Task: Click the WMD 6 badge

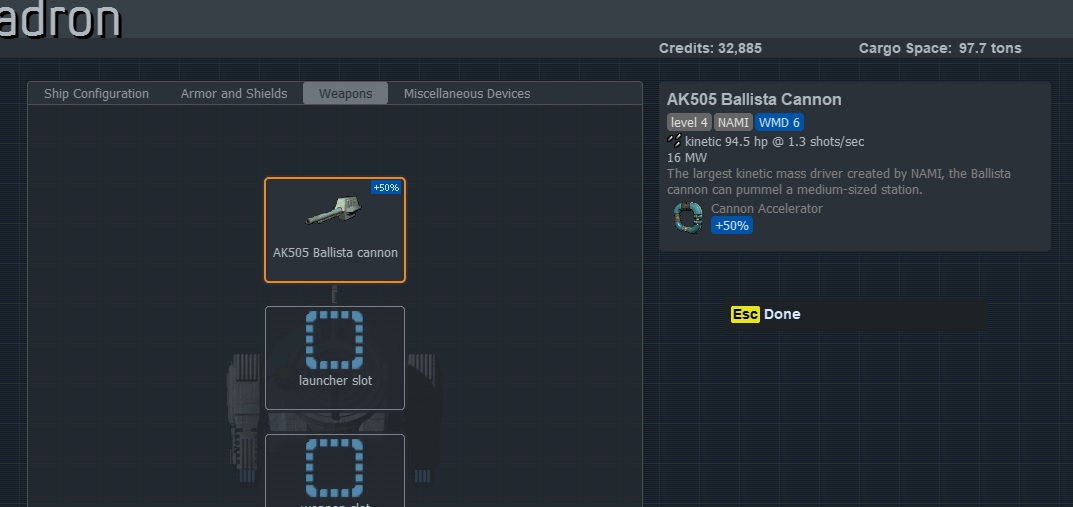Action: coord(779,123)
